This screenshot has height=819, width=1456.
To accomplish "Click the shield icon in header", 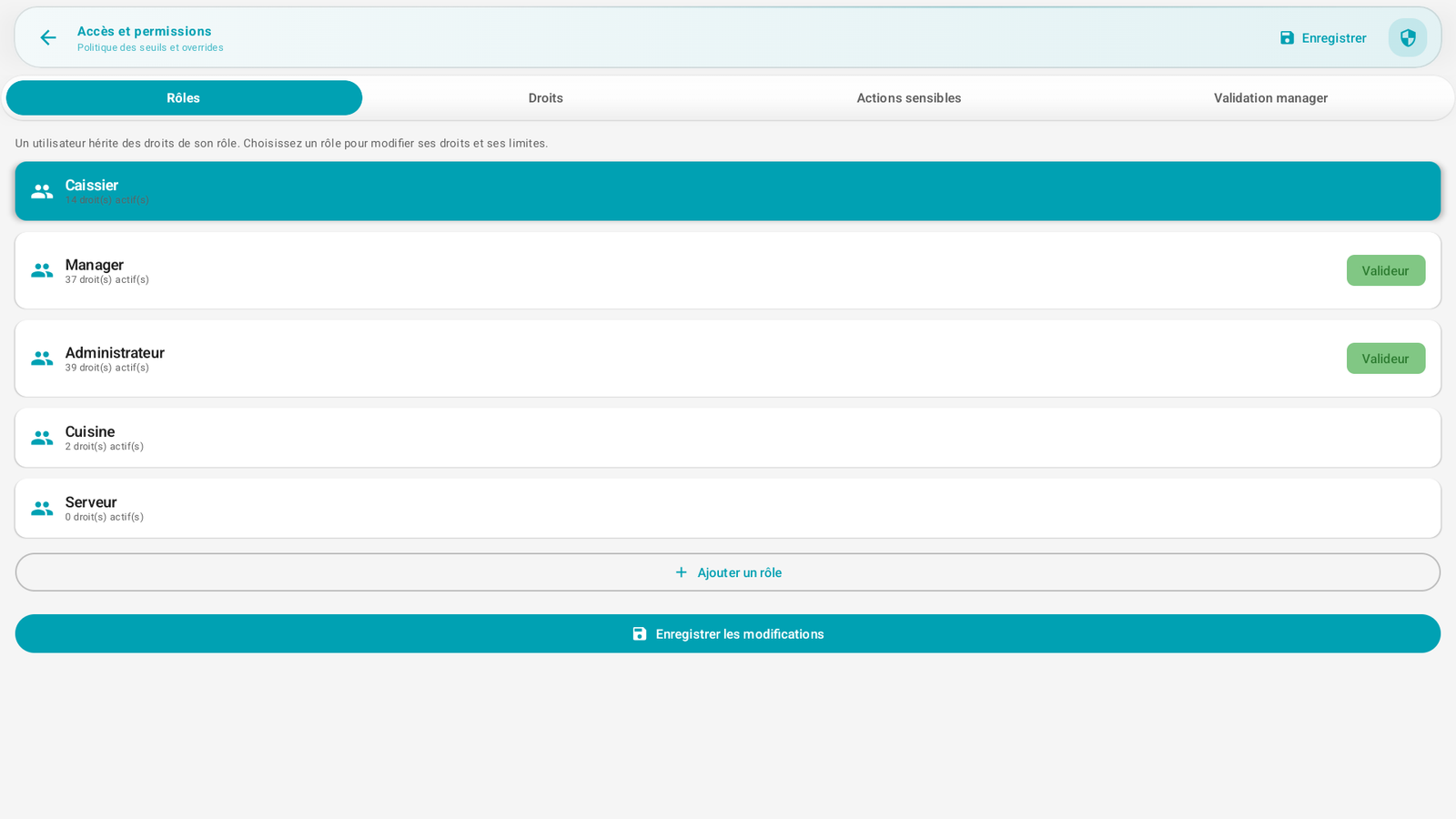I will tap(1408, 37).
